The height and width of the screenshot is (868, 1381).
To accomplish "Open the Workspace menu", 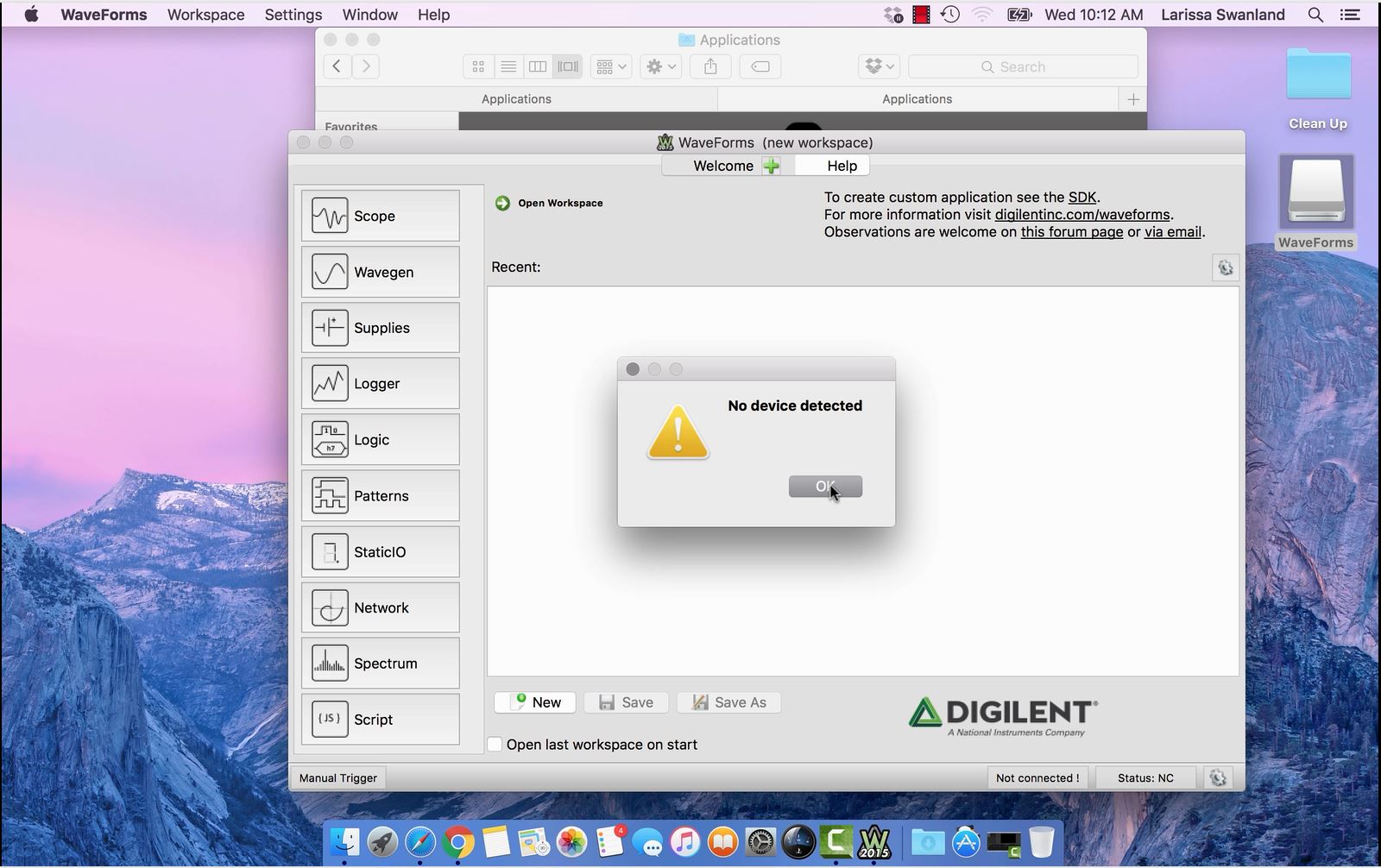I will tap(205, 15).
